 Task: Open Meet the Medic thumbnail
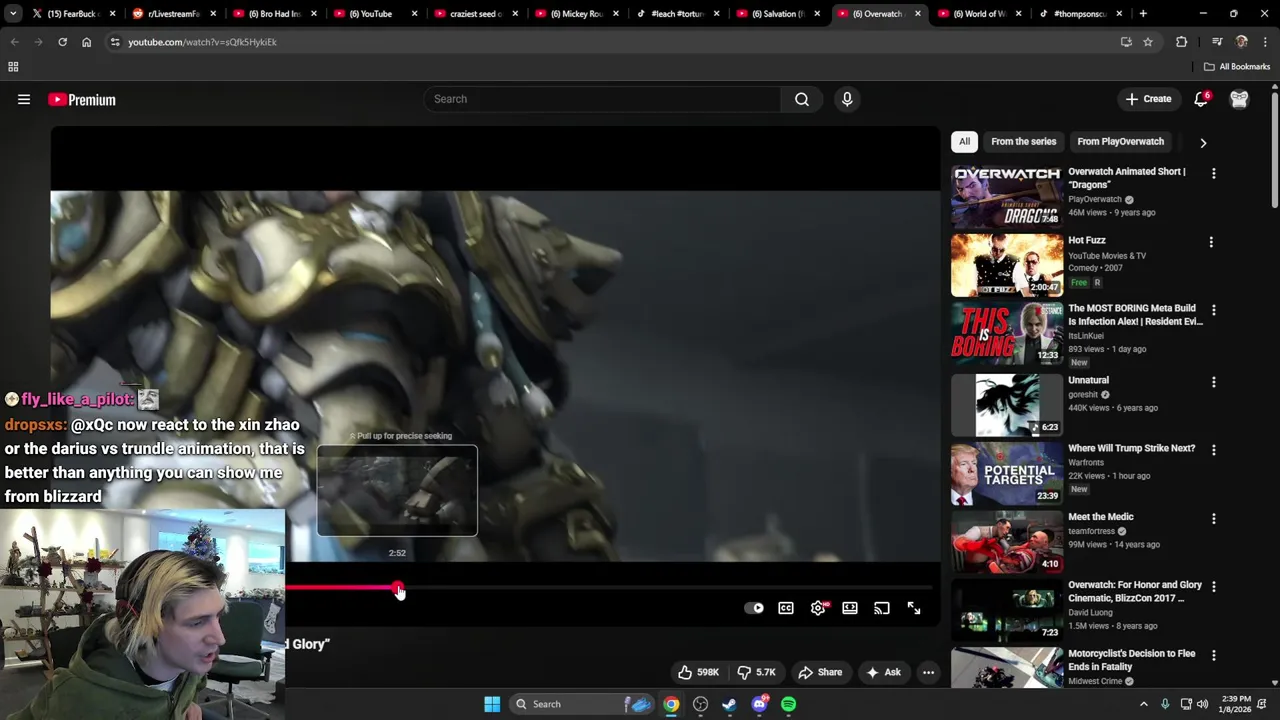[x=1006, y=542]
